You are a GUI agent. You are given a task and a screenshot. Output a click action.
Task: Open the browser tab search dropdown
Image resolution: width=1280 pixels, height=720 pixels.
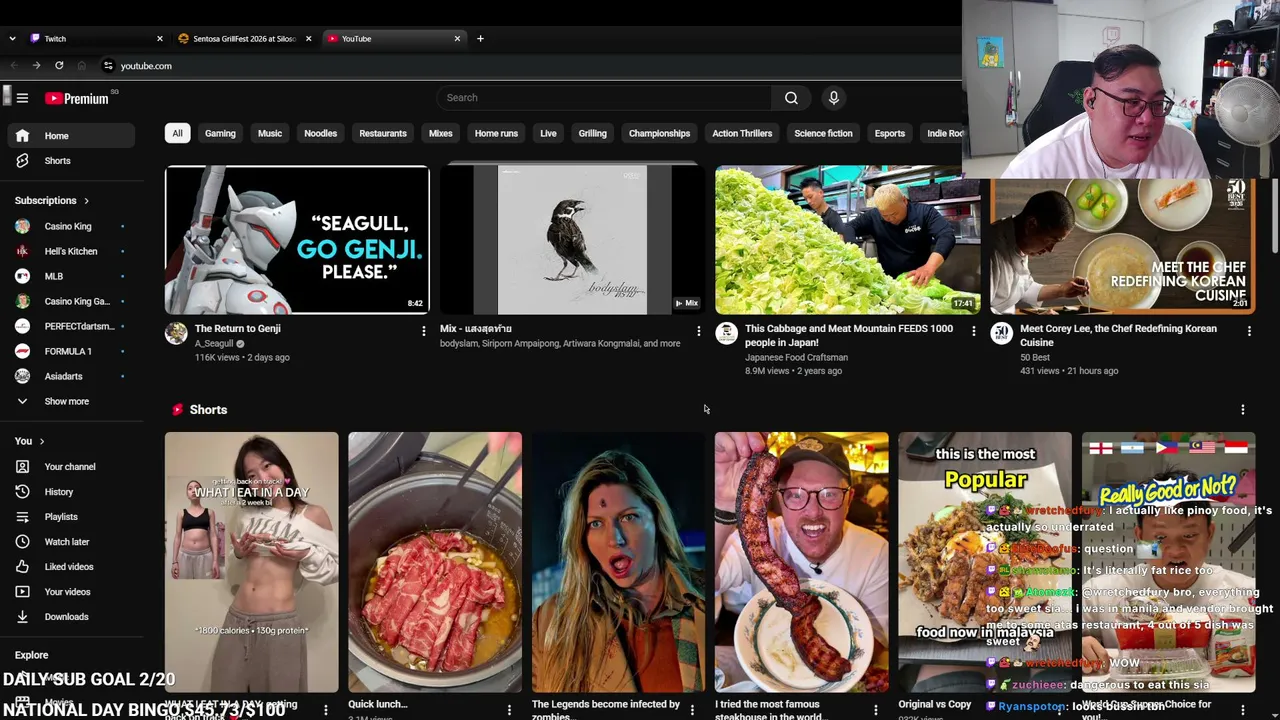(12, 39)
